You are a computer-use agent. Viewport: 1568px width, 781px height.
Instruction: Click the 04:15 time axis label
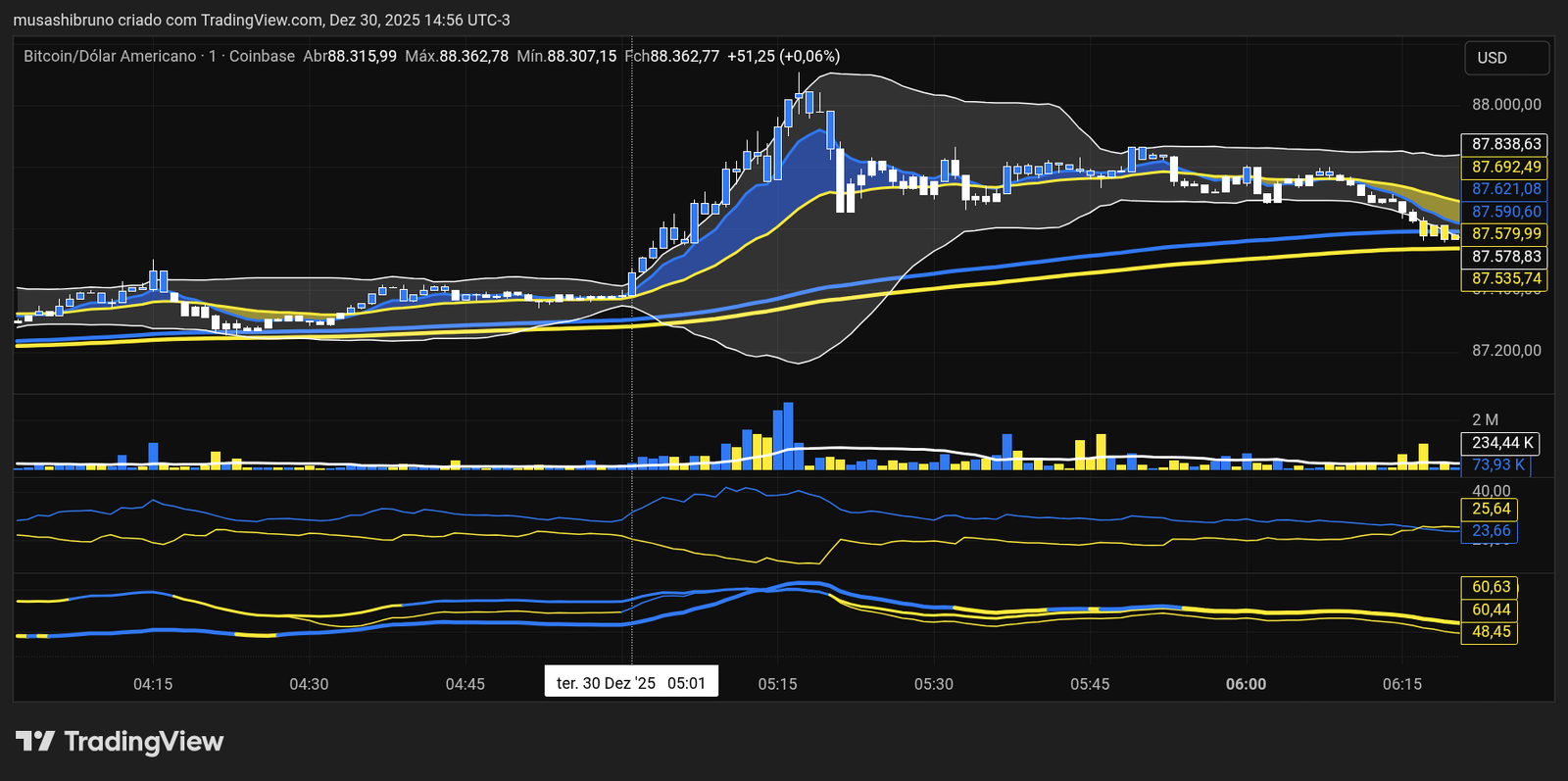tap(153, 684)
